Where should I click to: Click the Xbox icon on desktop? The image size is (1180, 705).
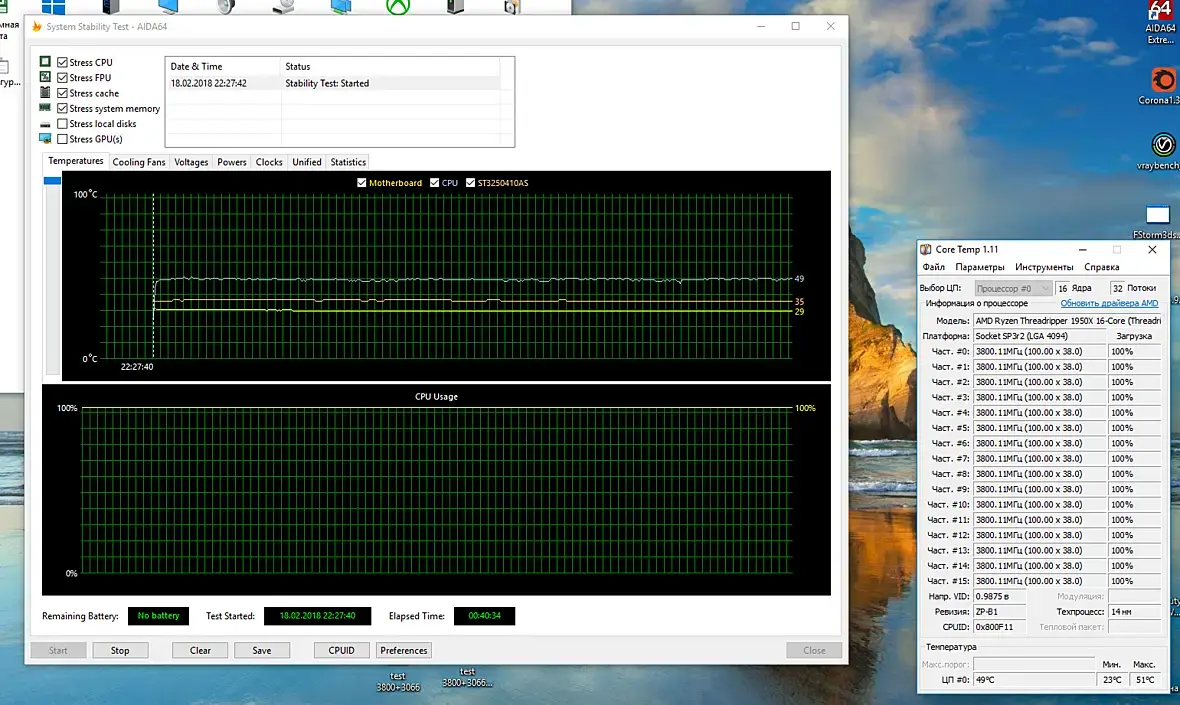click(398, 7)
